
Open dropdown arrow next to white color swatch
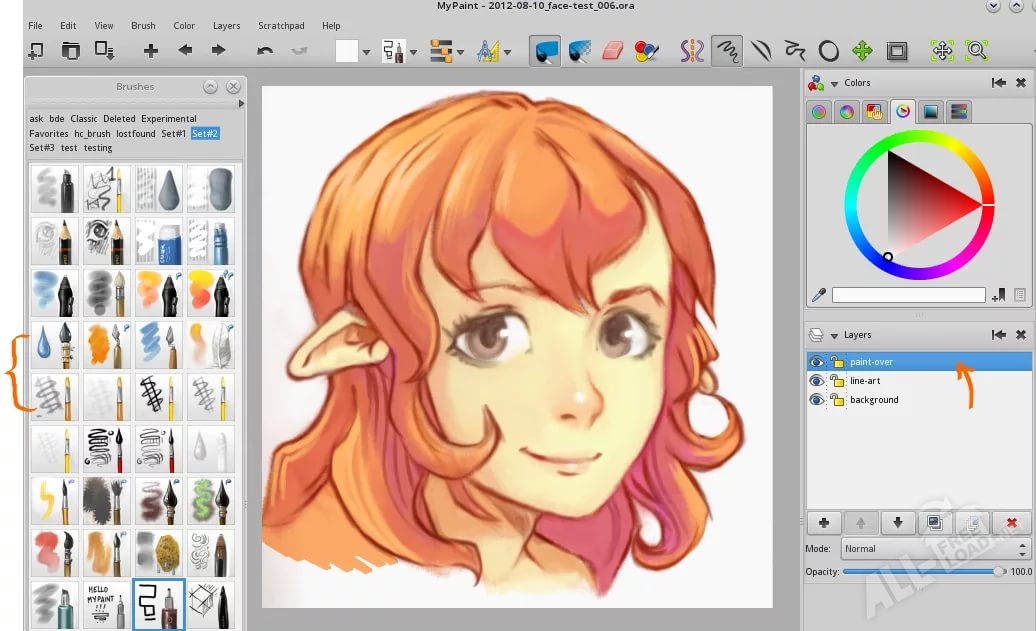[366, 52]
